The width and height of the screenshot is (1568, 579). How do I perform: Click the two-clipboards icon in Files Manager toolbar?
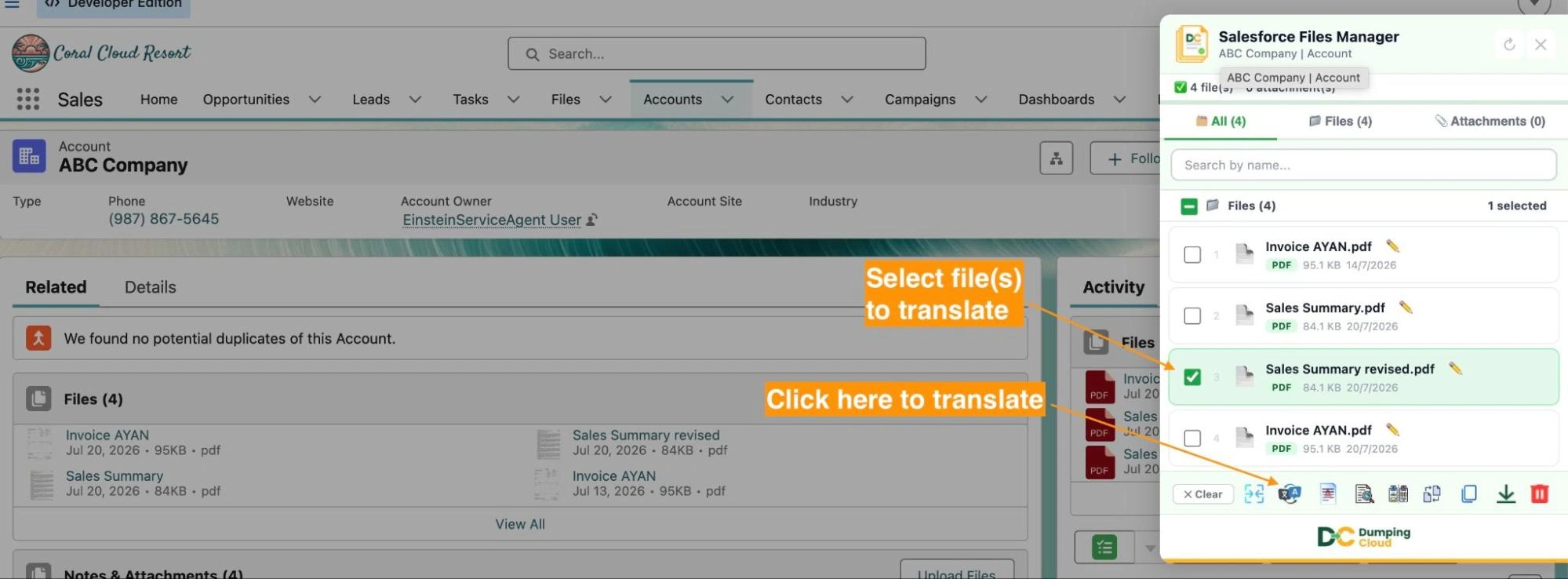click(1398, 493)
